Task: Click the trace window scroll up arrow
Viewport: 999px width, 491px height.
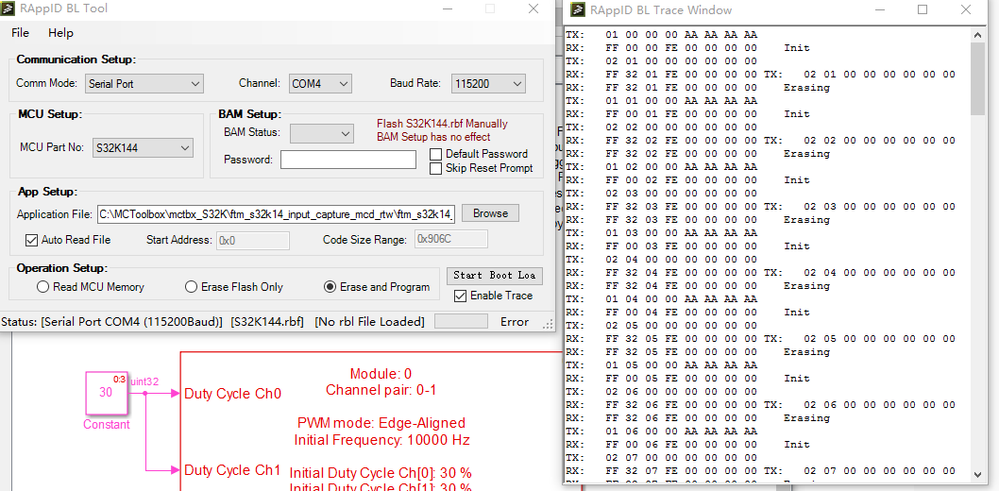Action: point(977,35)
